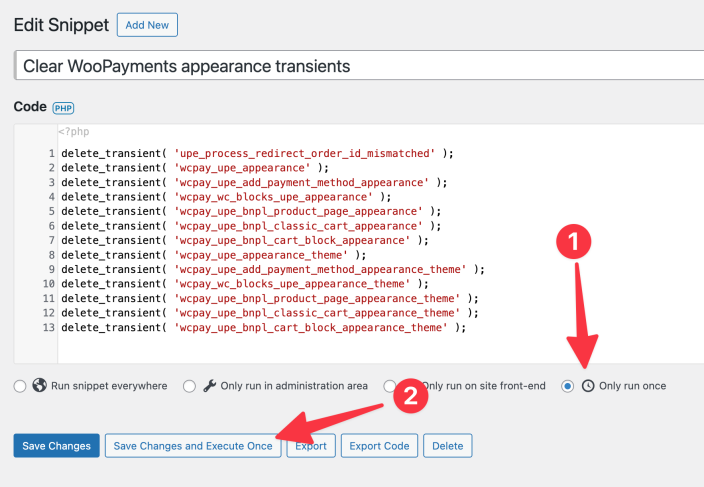This screenshot has height=487, width=704.
Task: Select Only run in administration area radio
Action: click(189, 386)
